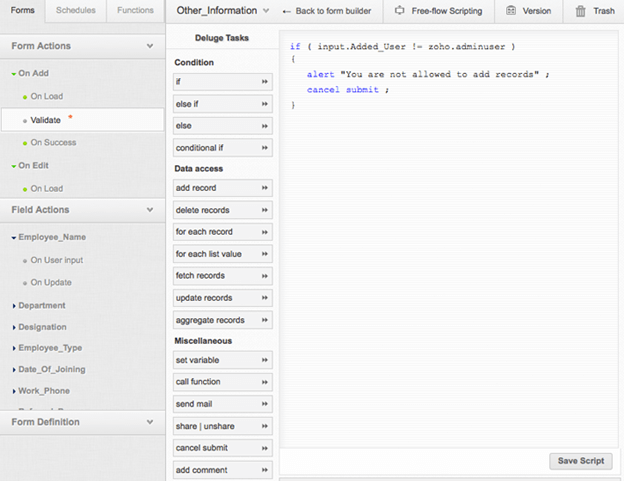Click the Version icon in toolbar
This screenshot has height=481, width=624.
(x=511, y=11)
